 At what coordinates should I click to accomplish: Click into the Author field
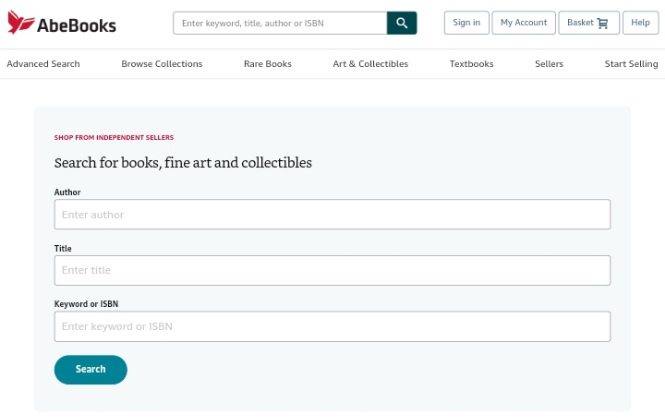tap(332, 215)
